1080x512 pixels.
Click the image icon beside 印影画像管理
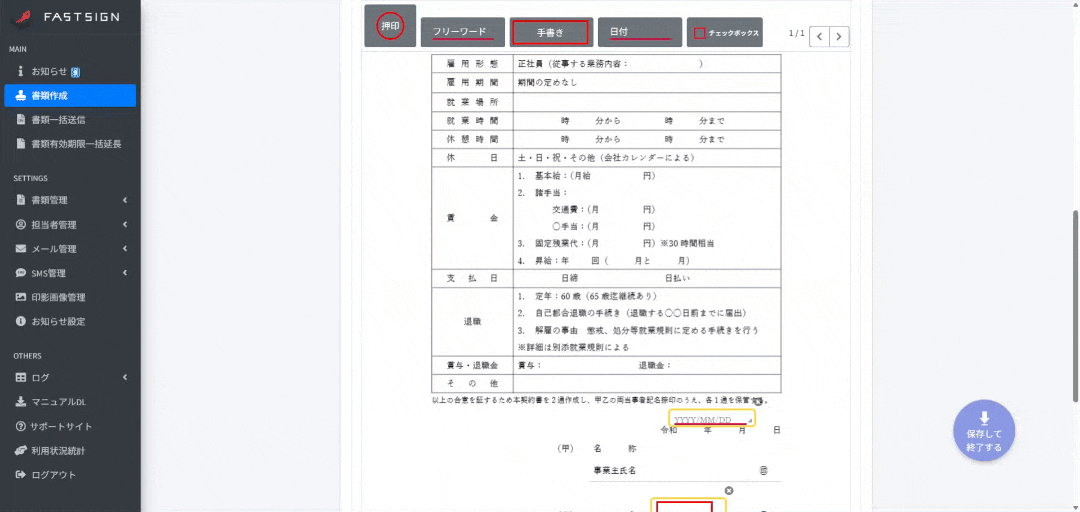coord(21,298)
